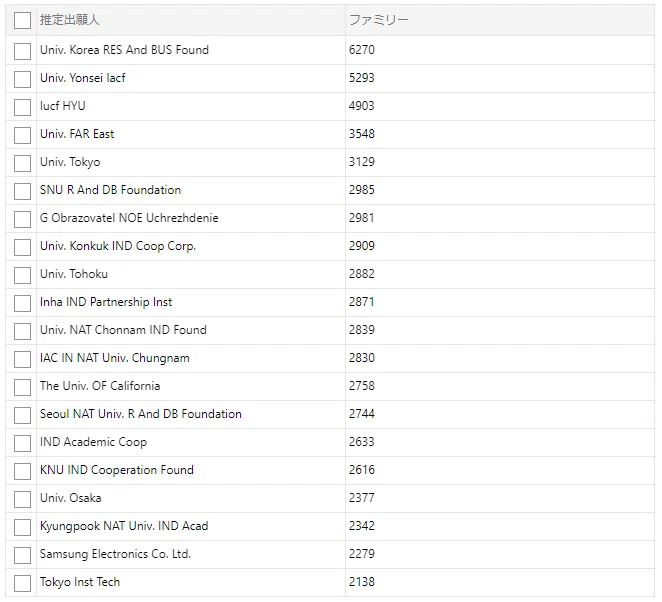Toggle the Tokyo Inst Tech checkbox
Screen dimensions: 662x602
(x=22, y=583)
